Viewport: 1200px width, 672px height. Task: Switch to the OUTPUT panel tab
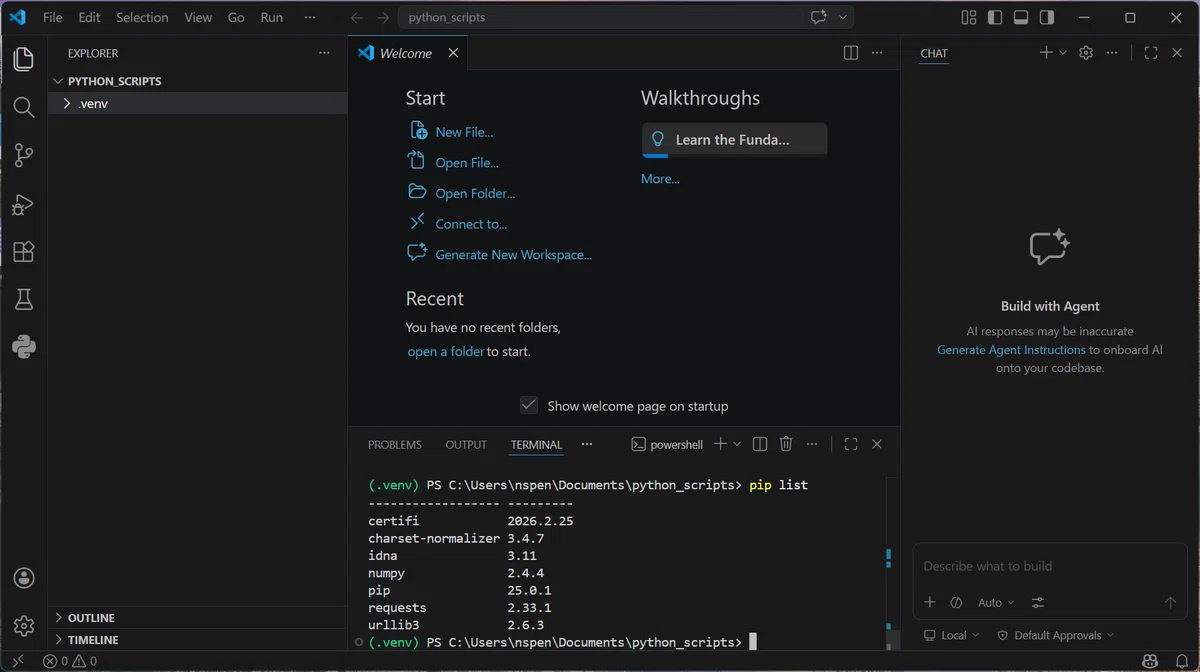pyautogui.click(x=466, y=445)
